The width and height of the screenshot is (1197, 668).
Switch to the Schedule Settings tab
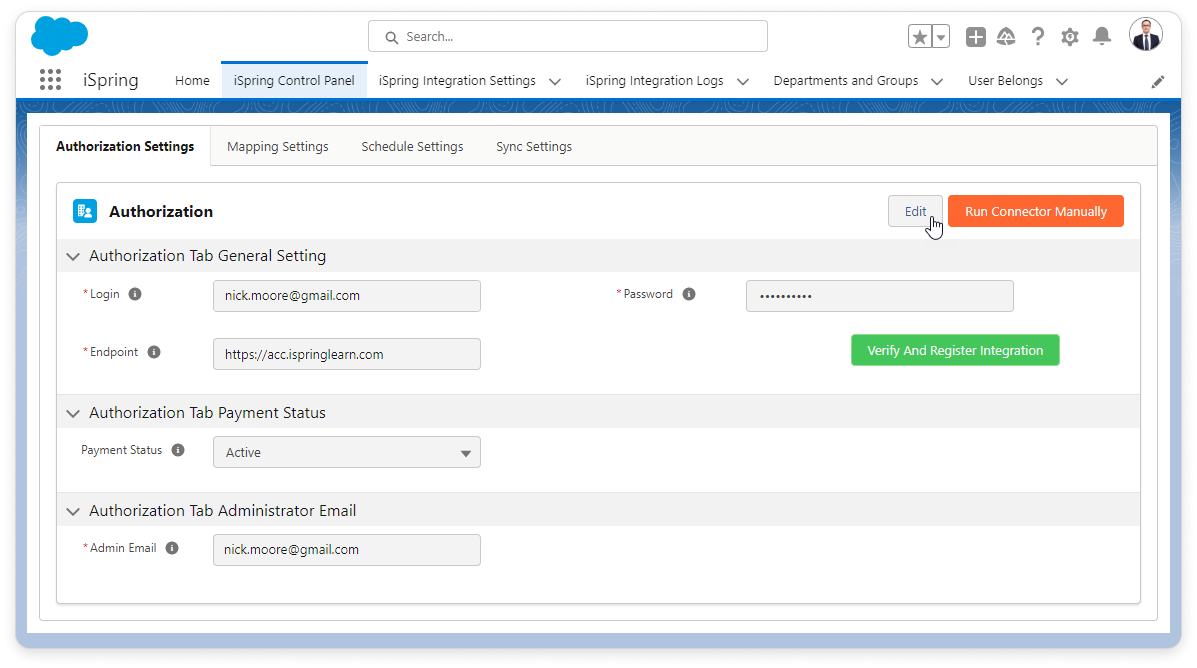pyautogui.click(x=412, y=146)
